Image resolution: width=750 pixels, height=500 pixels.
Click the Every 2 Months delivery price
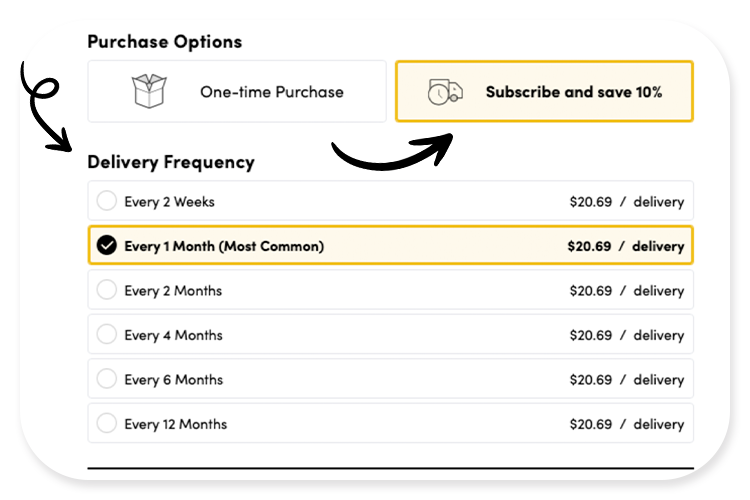coord(626,291)
